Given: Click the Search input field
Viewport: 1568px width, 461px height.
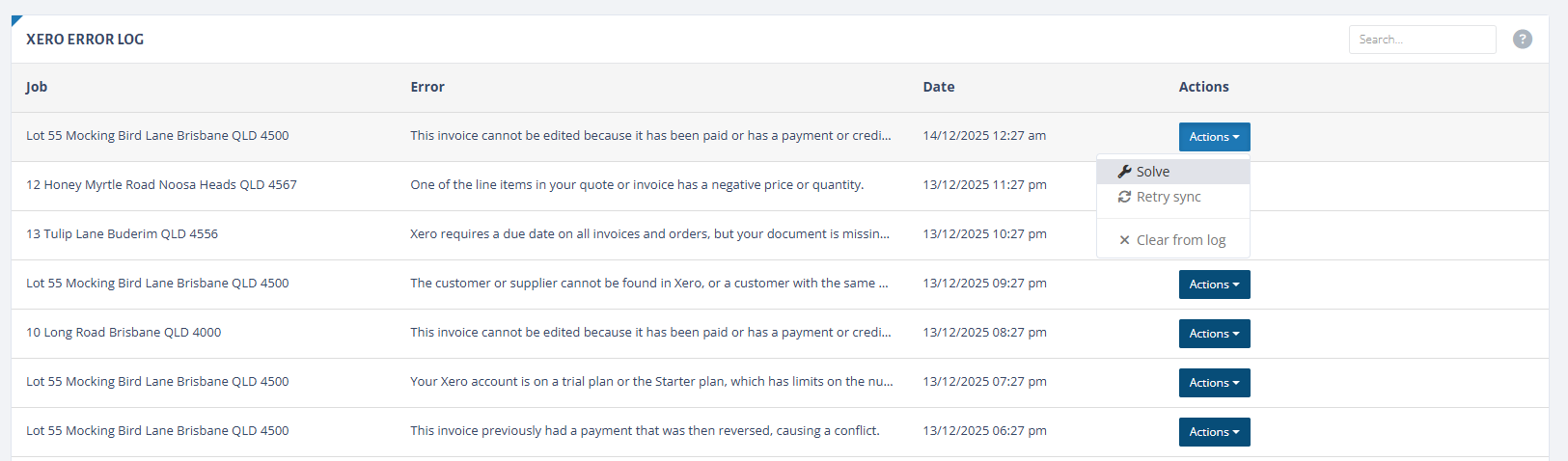Looking at the screenshot, I should (x=1422, y=40).
